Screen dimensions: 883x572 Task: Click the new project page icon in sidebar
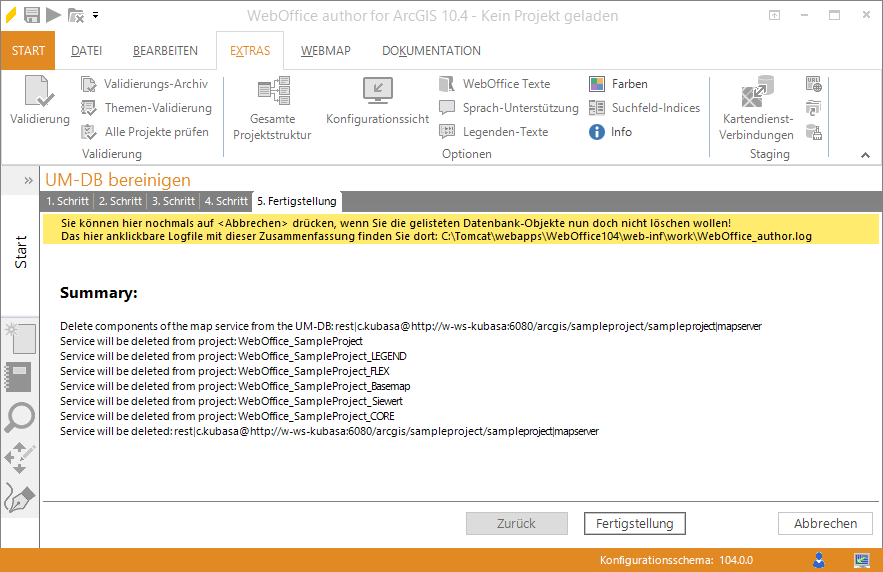click(20, 337)
